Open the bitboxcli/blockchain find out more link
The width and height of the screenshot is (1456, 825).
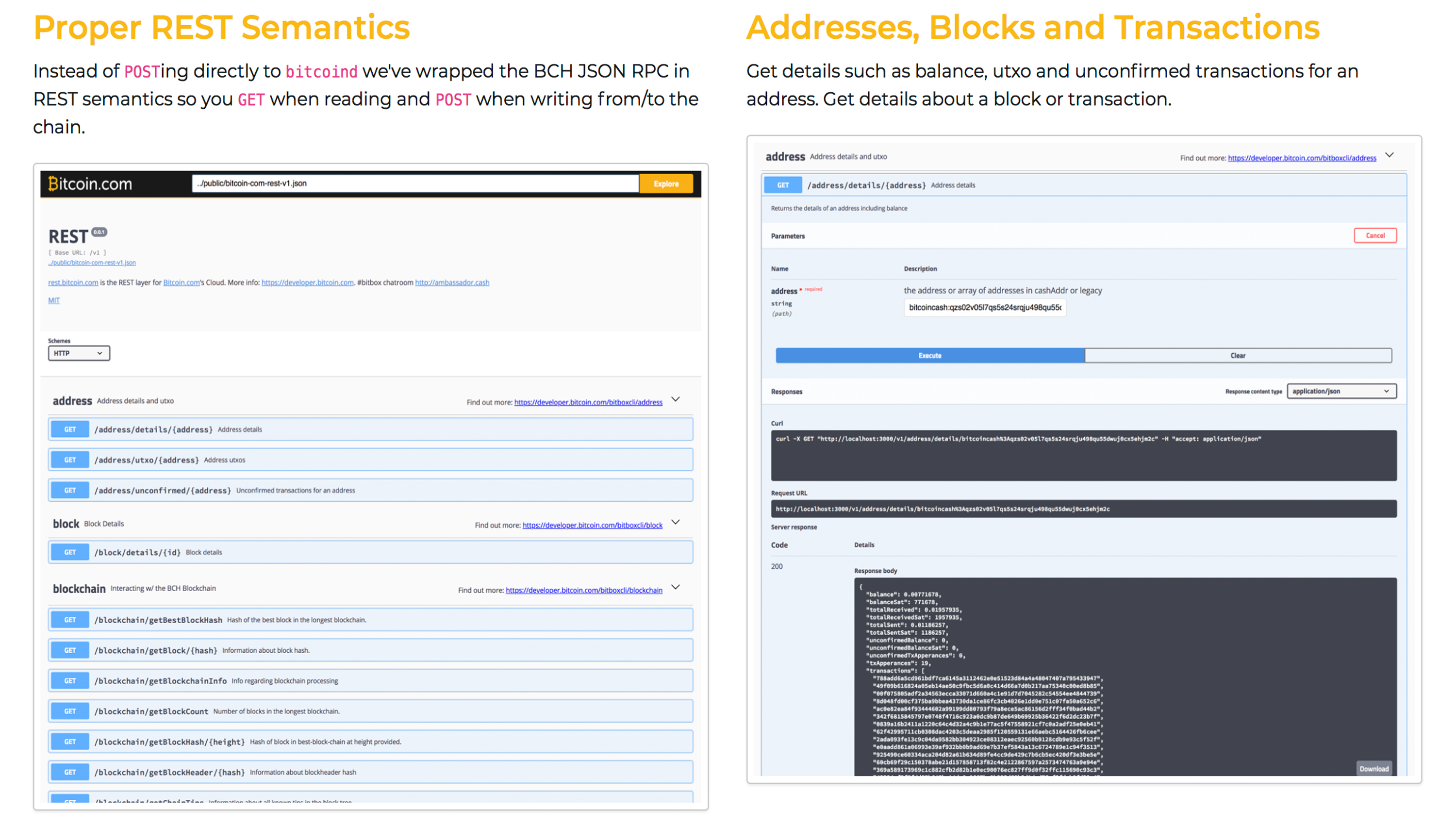point(583,591)
